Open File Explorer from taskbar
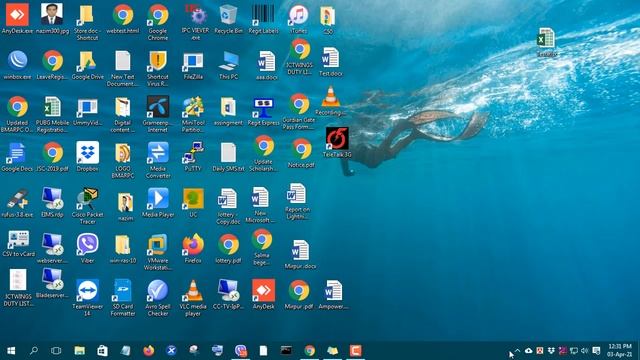The height and width of the screenshot is (360, 640). pyautogui.click(x=80, y=351)
